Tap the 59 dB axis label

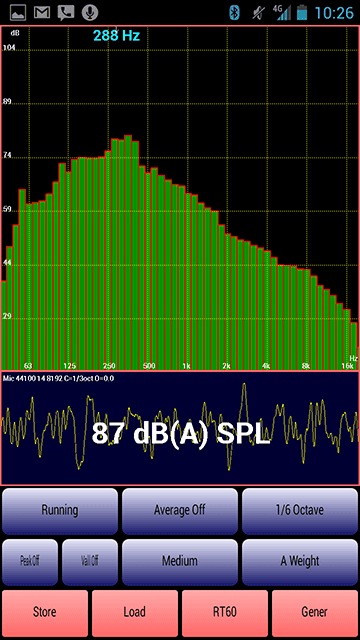7,210
